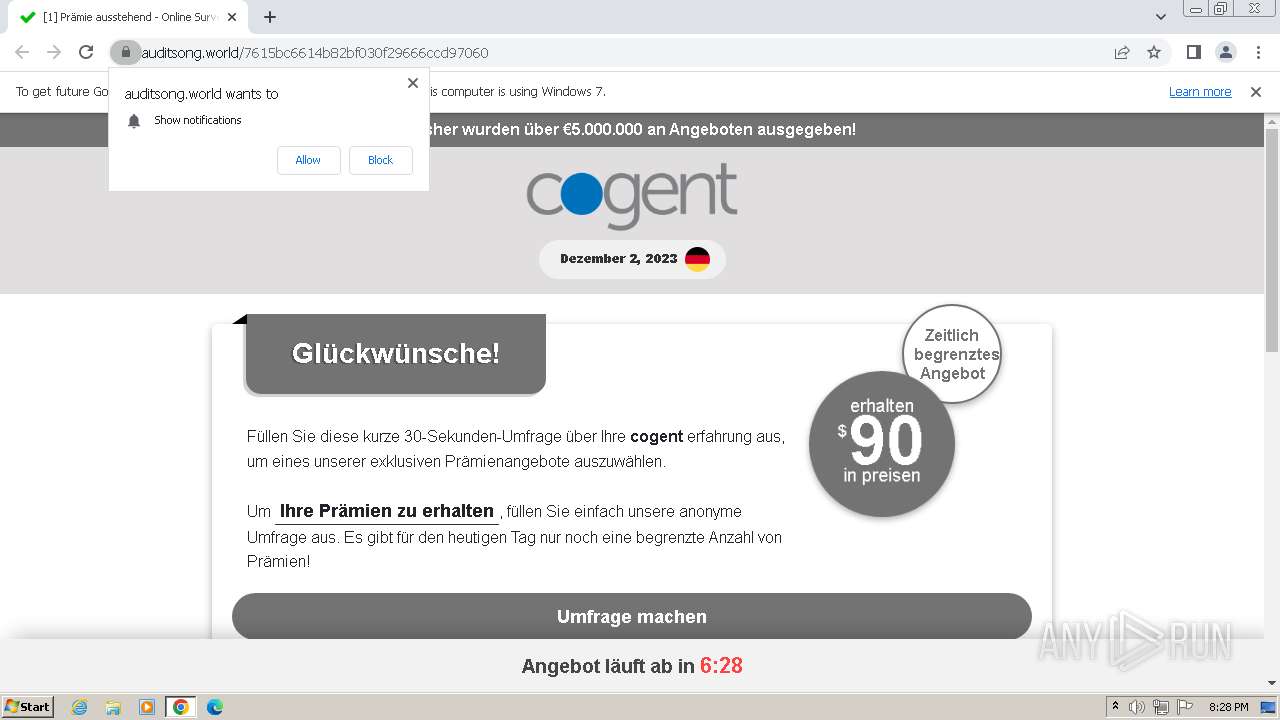Expand the tab search chevron
This screenshot has width=1280, height=720.
point(1161,17)
